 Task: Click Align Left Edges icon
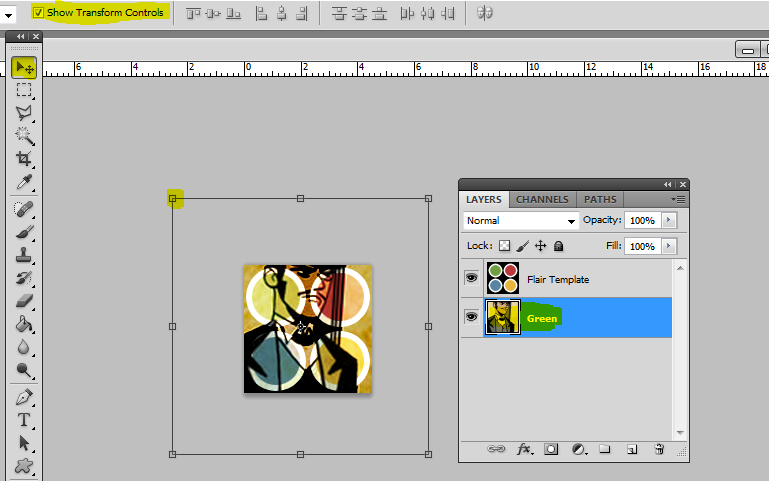[261, 14]
